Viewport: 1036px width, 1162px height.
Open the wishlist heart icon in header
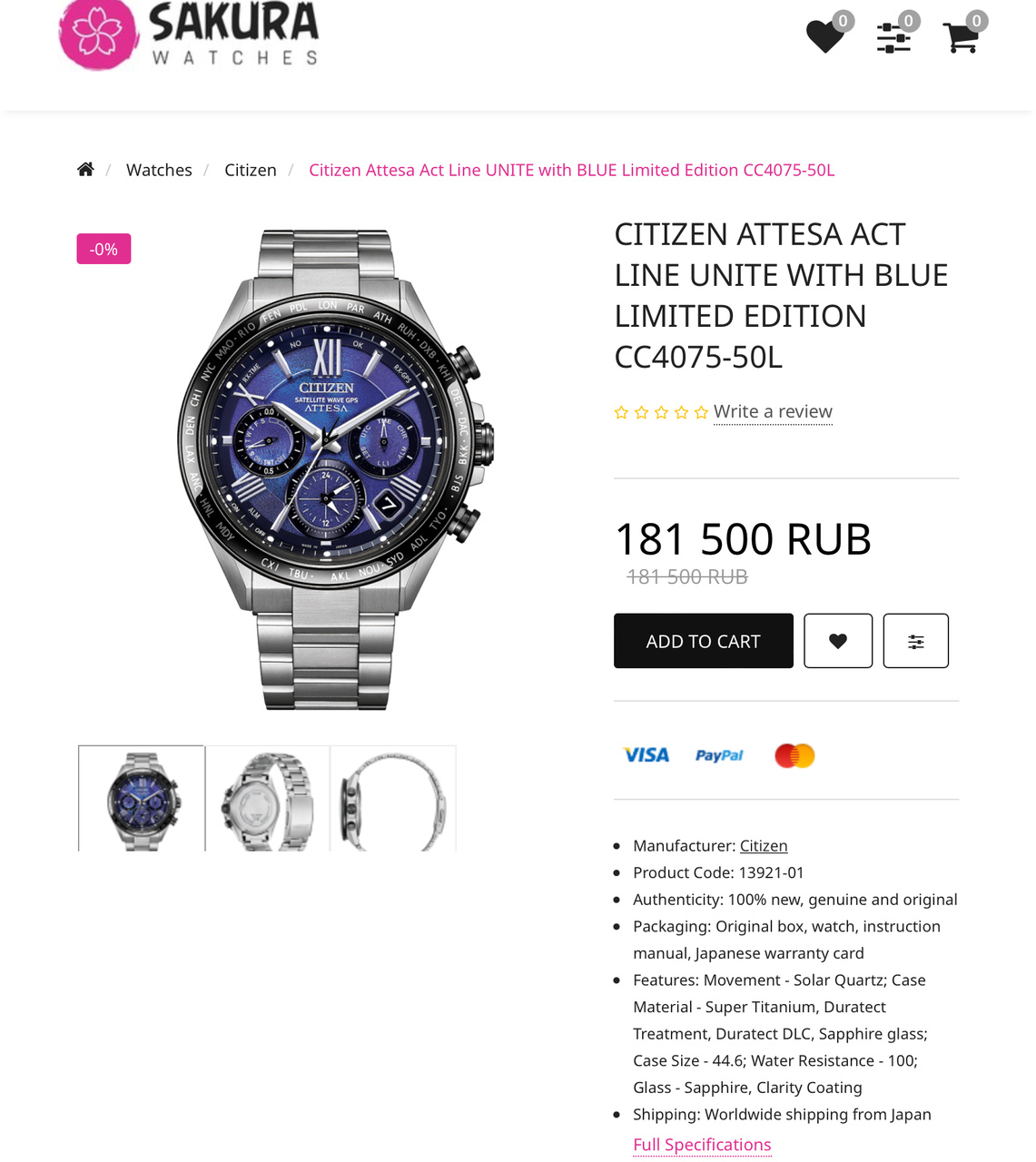coord(825,36)
